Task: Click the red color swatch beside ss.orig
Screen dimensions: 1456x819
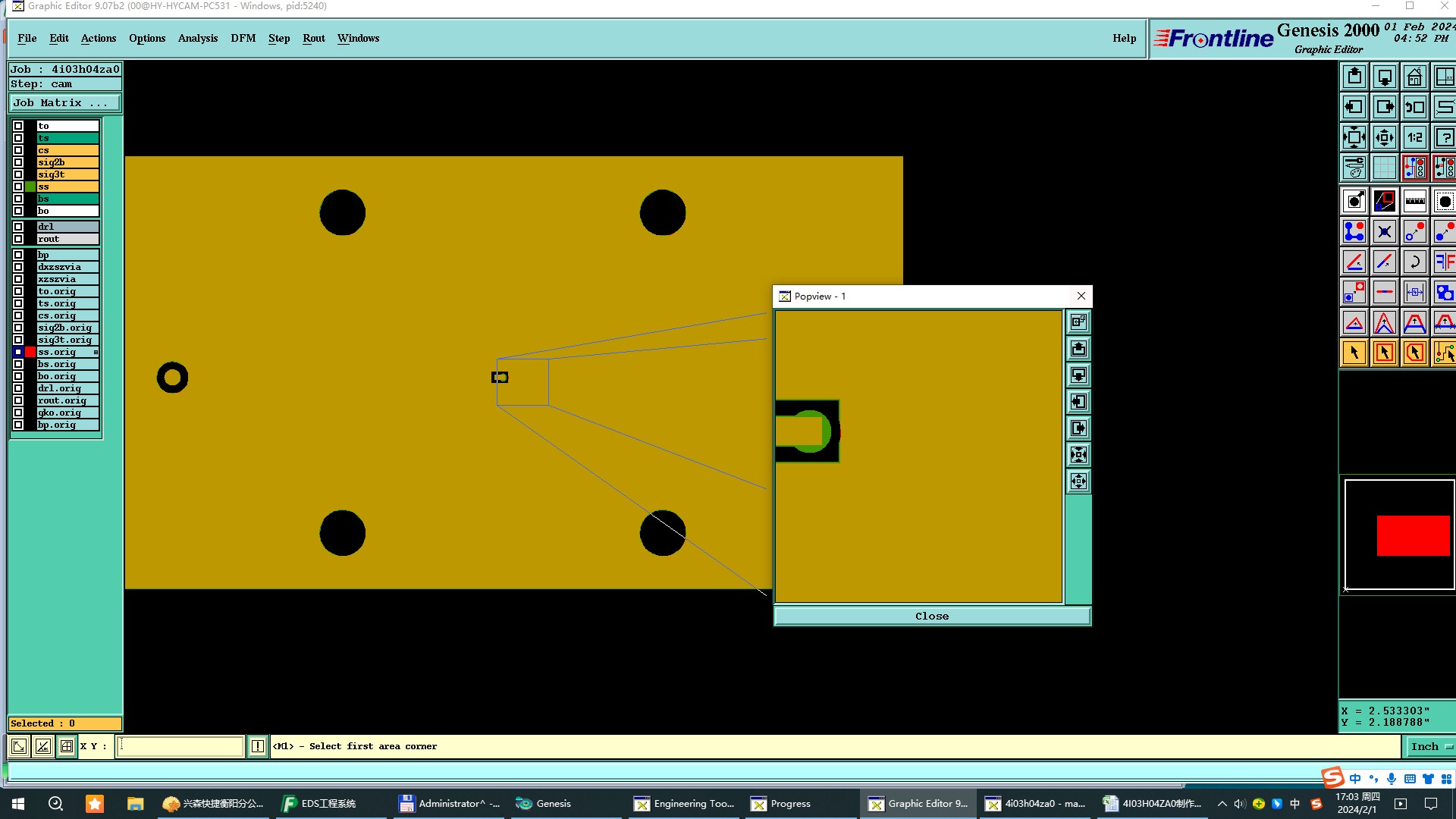Action: coord(30,352)
